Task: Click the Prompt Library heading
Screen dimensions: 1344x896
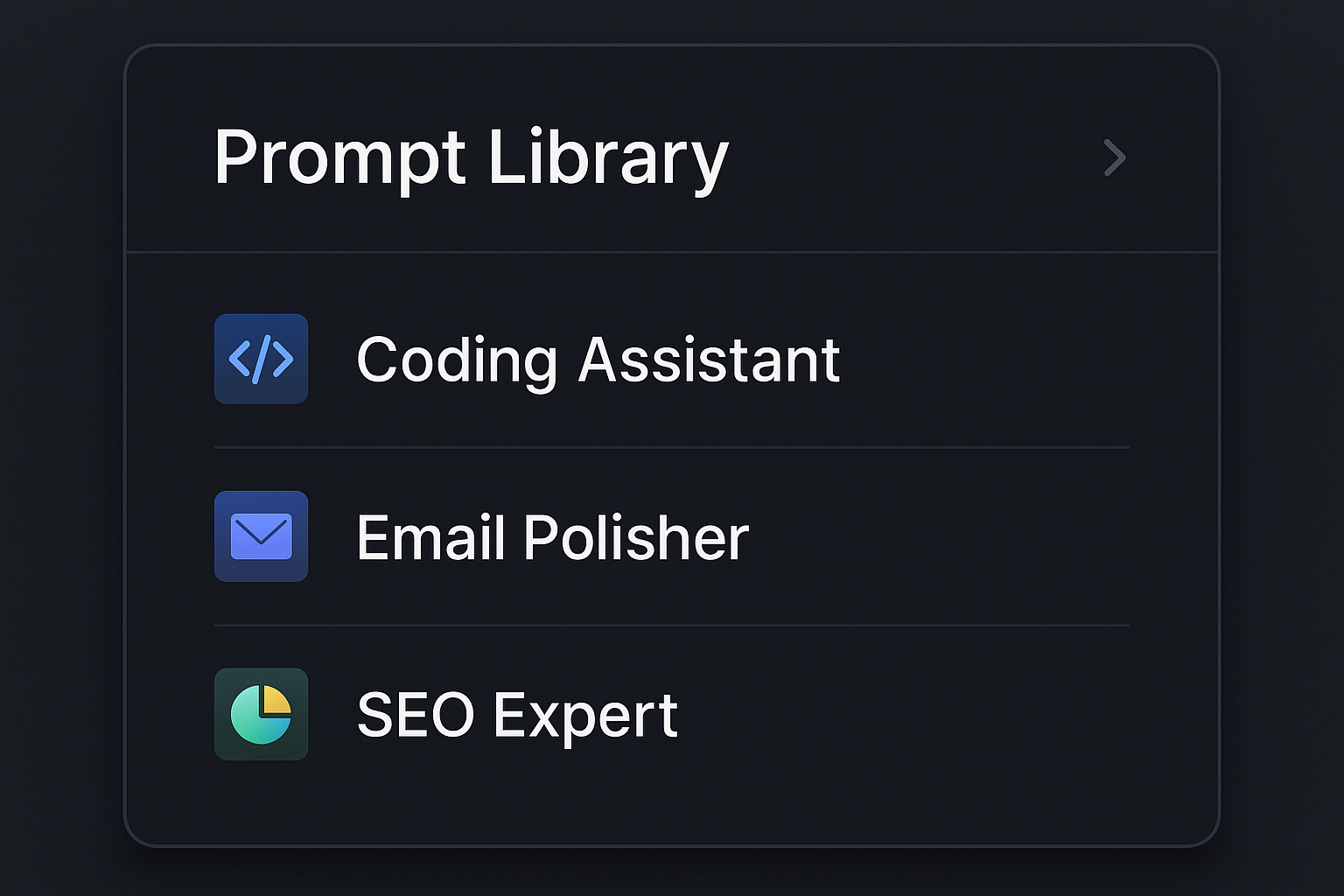Action: coord(471,157)
